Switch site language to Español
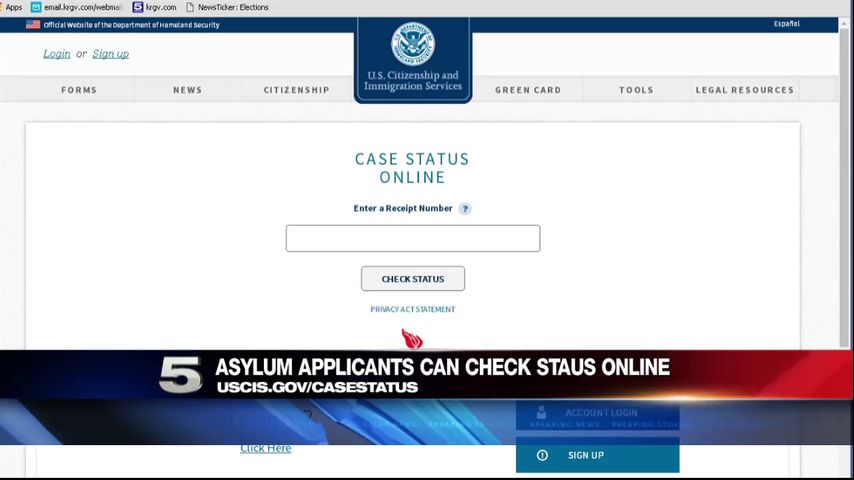 786,24
